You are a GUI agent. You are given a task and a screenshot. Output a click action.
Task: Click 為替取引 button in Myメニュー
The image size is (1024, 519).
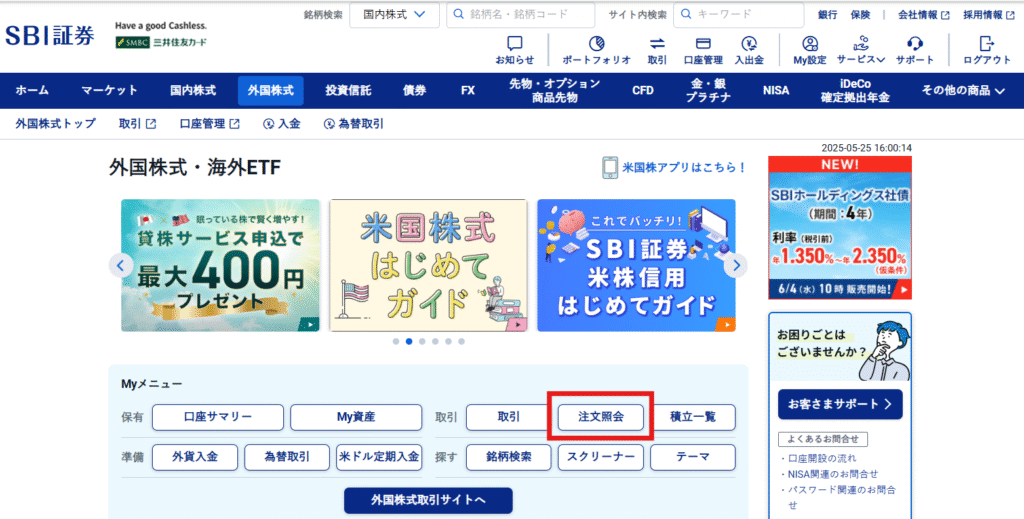pyautogui.click(x=287, y=457)
